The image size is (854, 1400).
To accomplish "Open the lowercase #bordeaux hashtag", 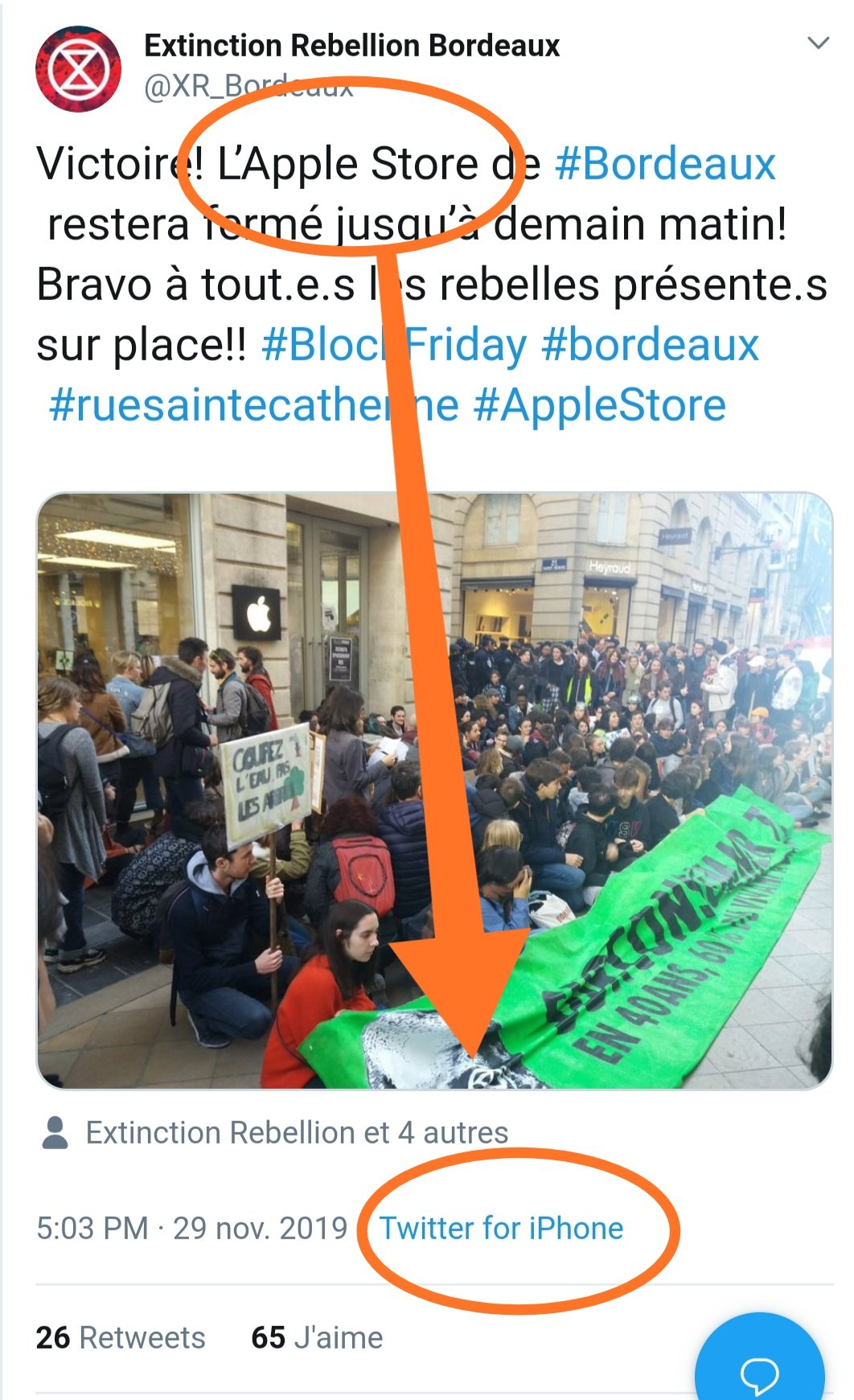I will point(650,346).
